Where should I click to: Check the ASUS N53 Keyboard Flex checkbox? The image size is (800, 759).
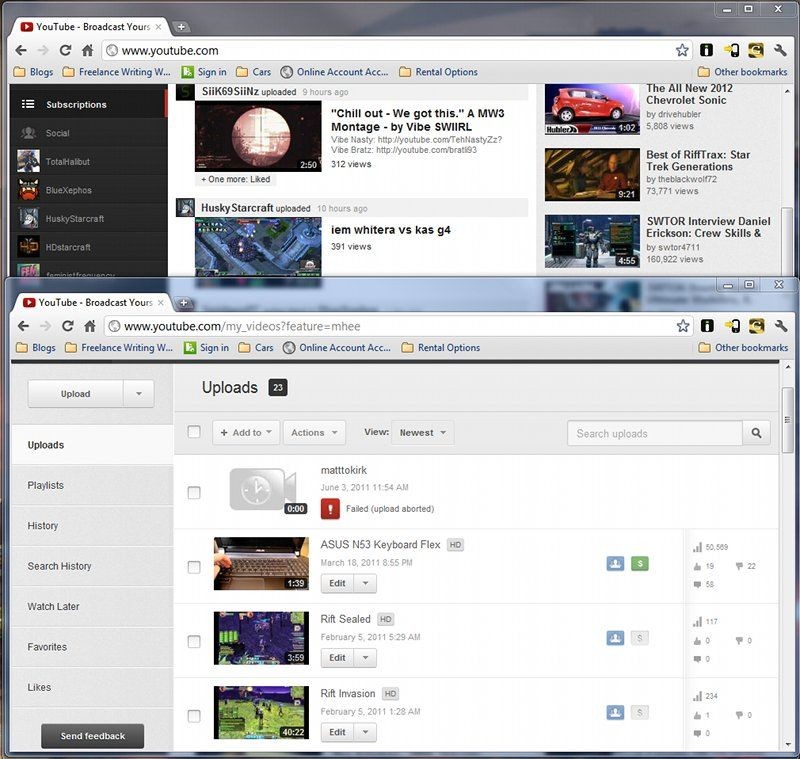[x=194, y=567]
